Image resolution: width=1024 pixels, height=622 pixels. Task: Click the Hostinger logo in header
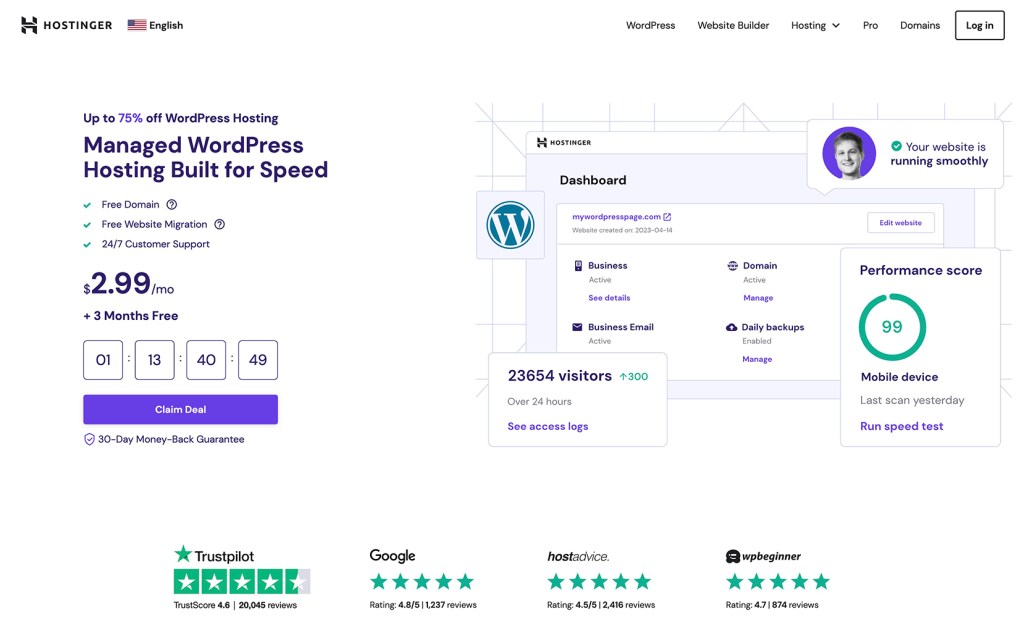tap(67, 25)
